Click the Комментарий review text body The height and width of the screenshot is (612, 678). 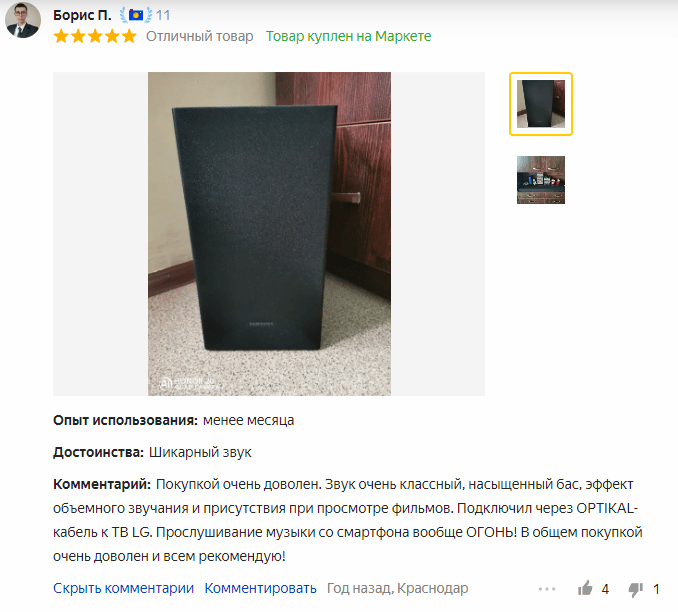click(x=348, y=520)
